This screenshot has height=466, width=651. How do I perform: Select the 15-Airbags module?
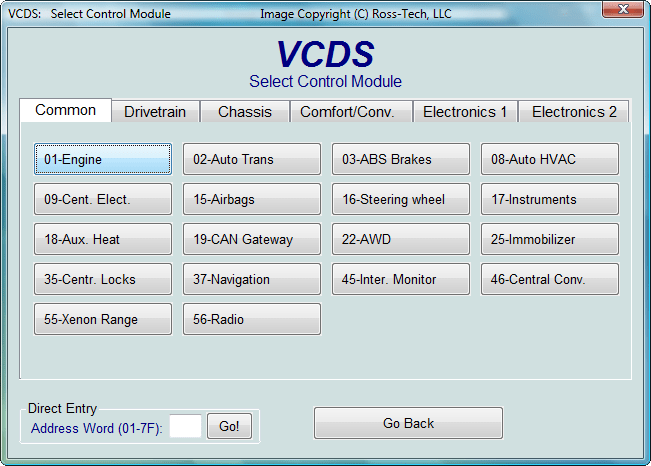[x=252, y=199]
